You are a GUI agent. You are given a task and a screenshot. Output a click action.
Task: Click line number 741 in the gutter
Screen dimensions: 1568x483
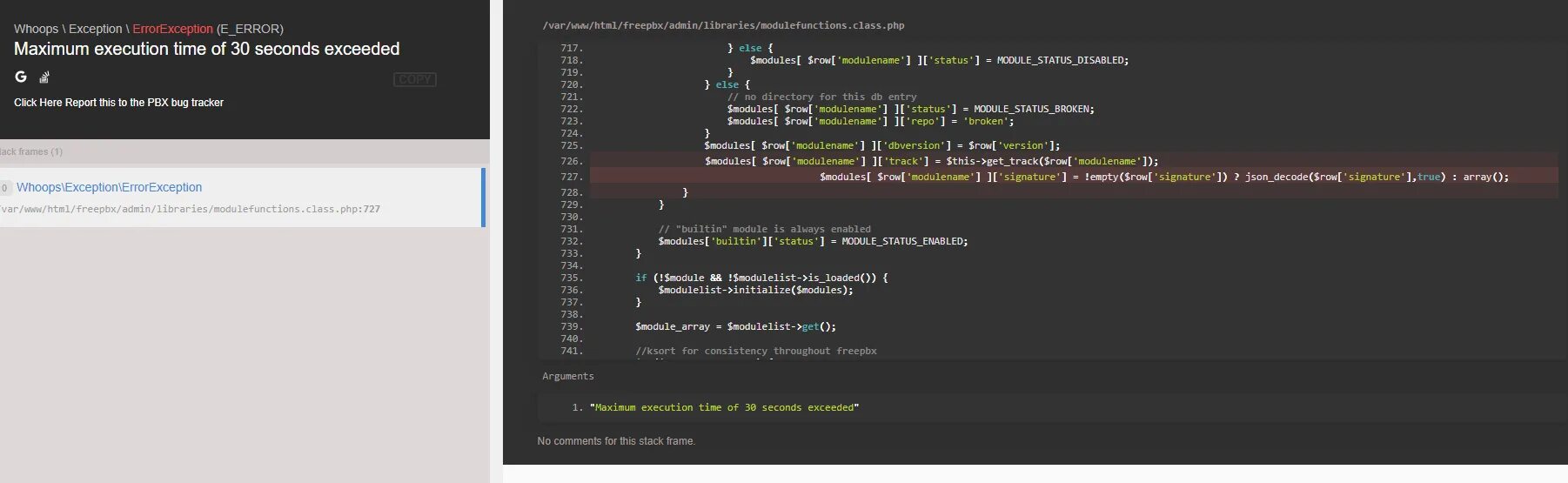[x=571, y=351]
